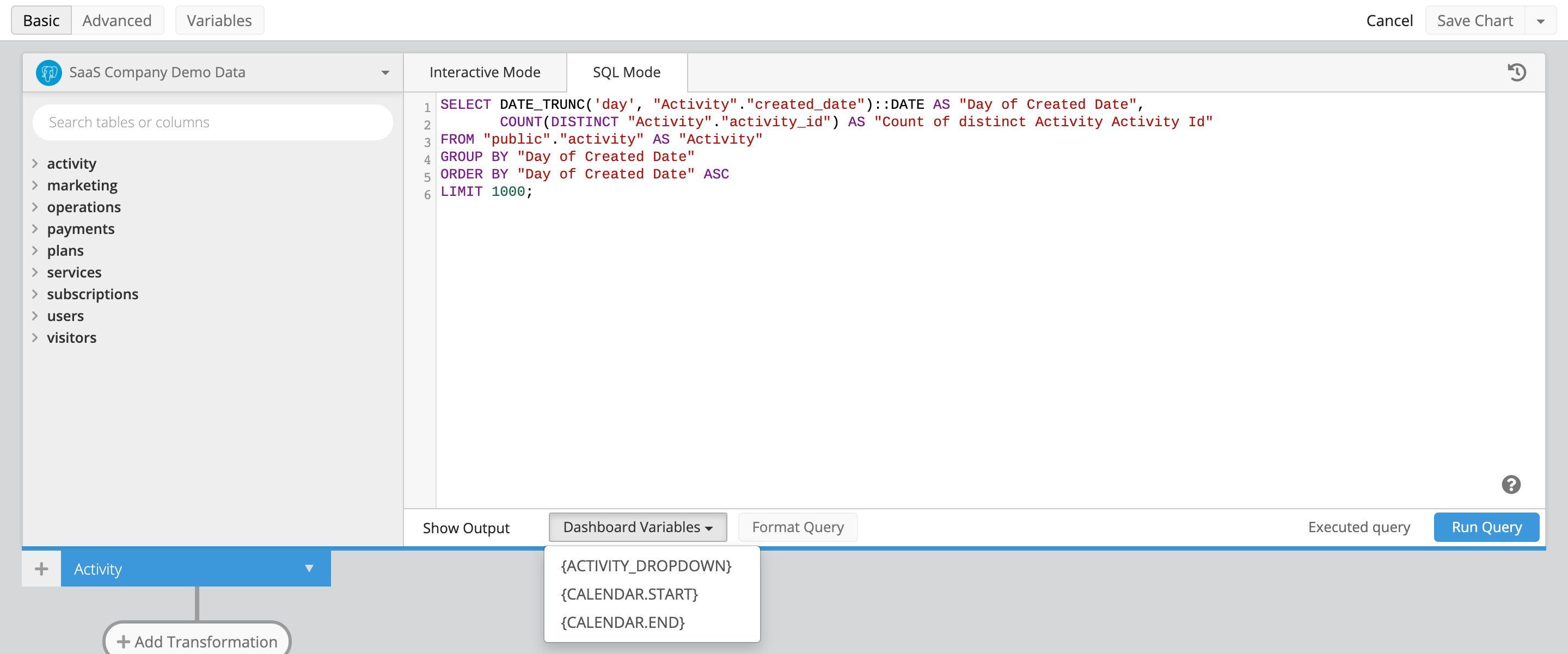Screen dimensions: 1568x654
Task: Expand the payments table
Action: coord(35,229)
